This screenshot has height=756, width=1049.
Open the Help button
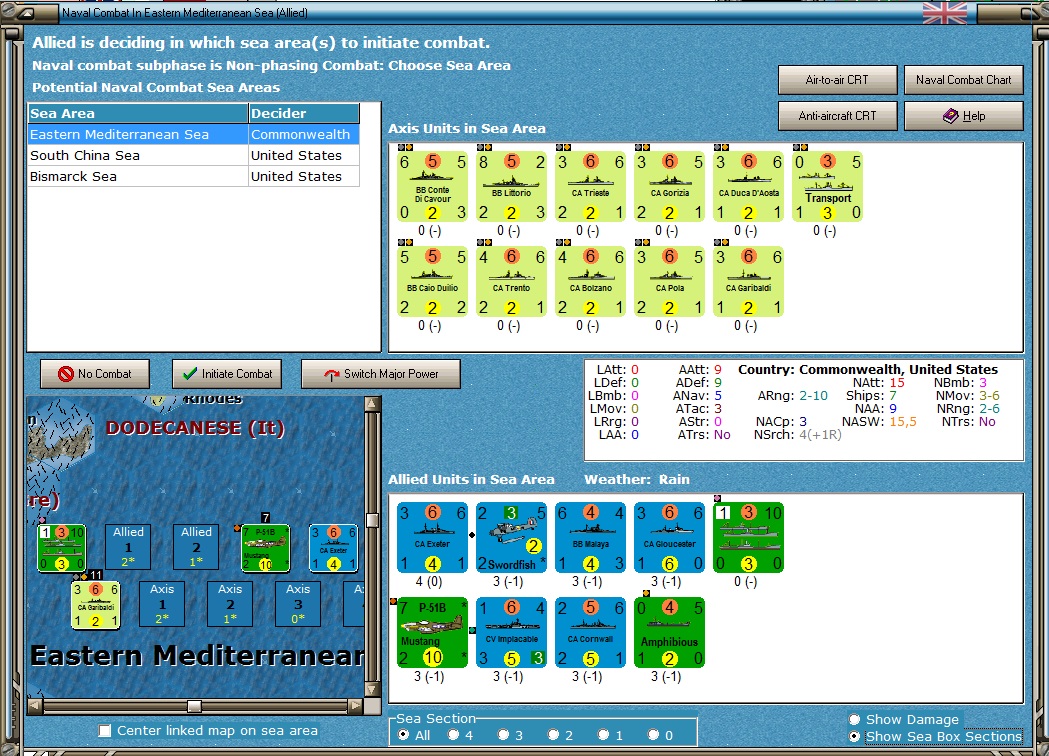pyautogui.click(x=963, y=116)
